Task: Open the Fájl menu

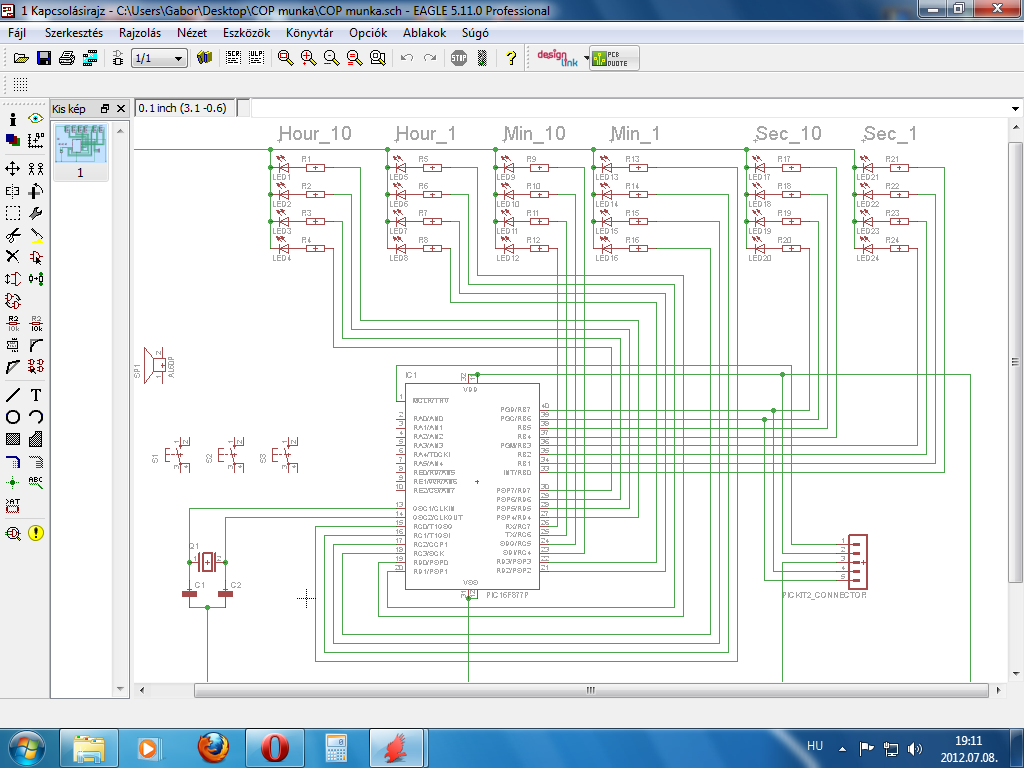Action: click(17, 33)
